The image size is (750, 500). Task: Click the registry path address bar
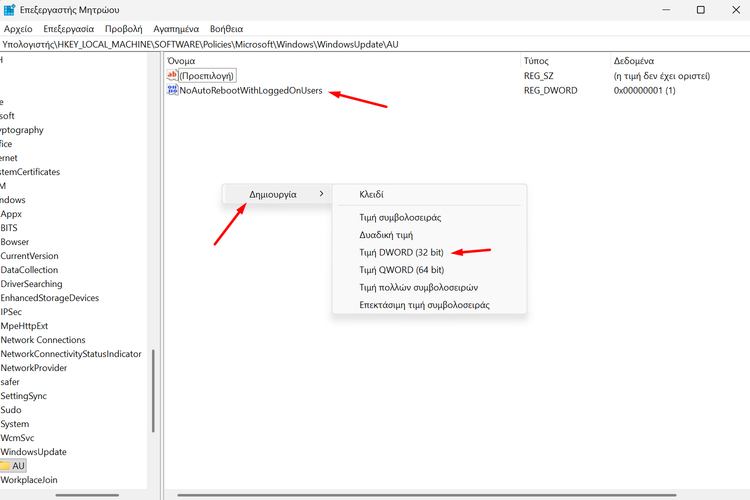(x=300, y=45)
